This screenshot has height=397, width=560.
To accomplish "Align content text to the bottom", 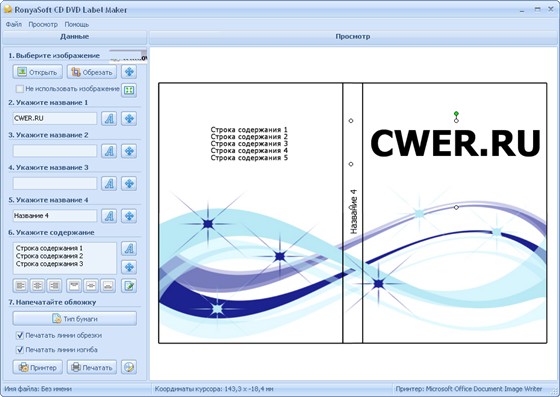I will 108,286.
